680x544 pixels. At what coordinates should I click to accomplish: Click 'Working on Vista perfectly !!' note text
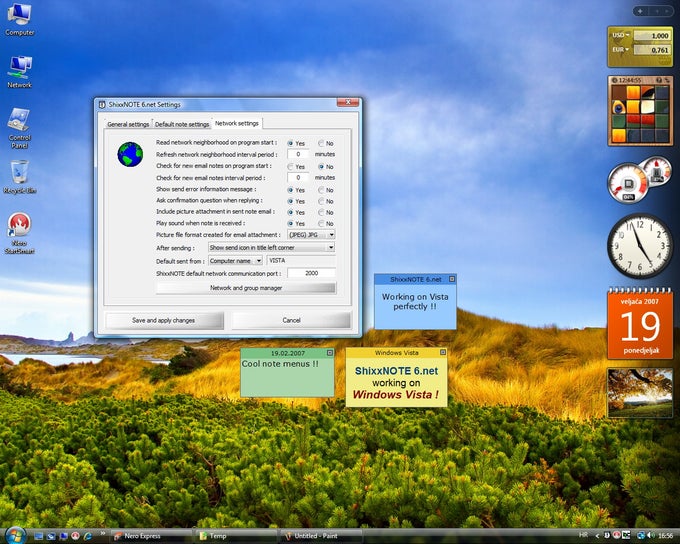coord(415,301)
